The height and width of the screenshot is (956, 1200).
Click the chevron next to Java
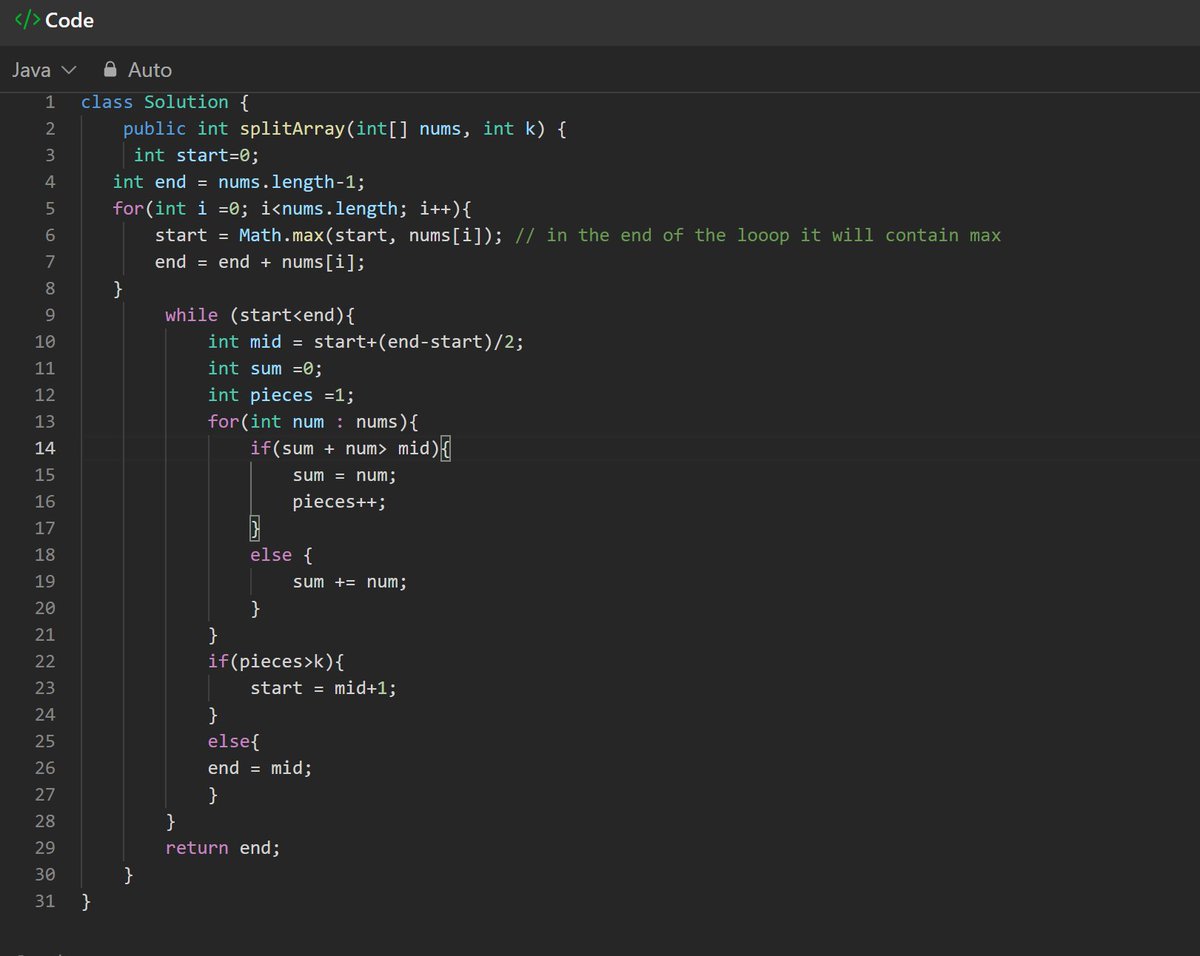tap(68, 71)
